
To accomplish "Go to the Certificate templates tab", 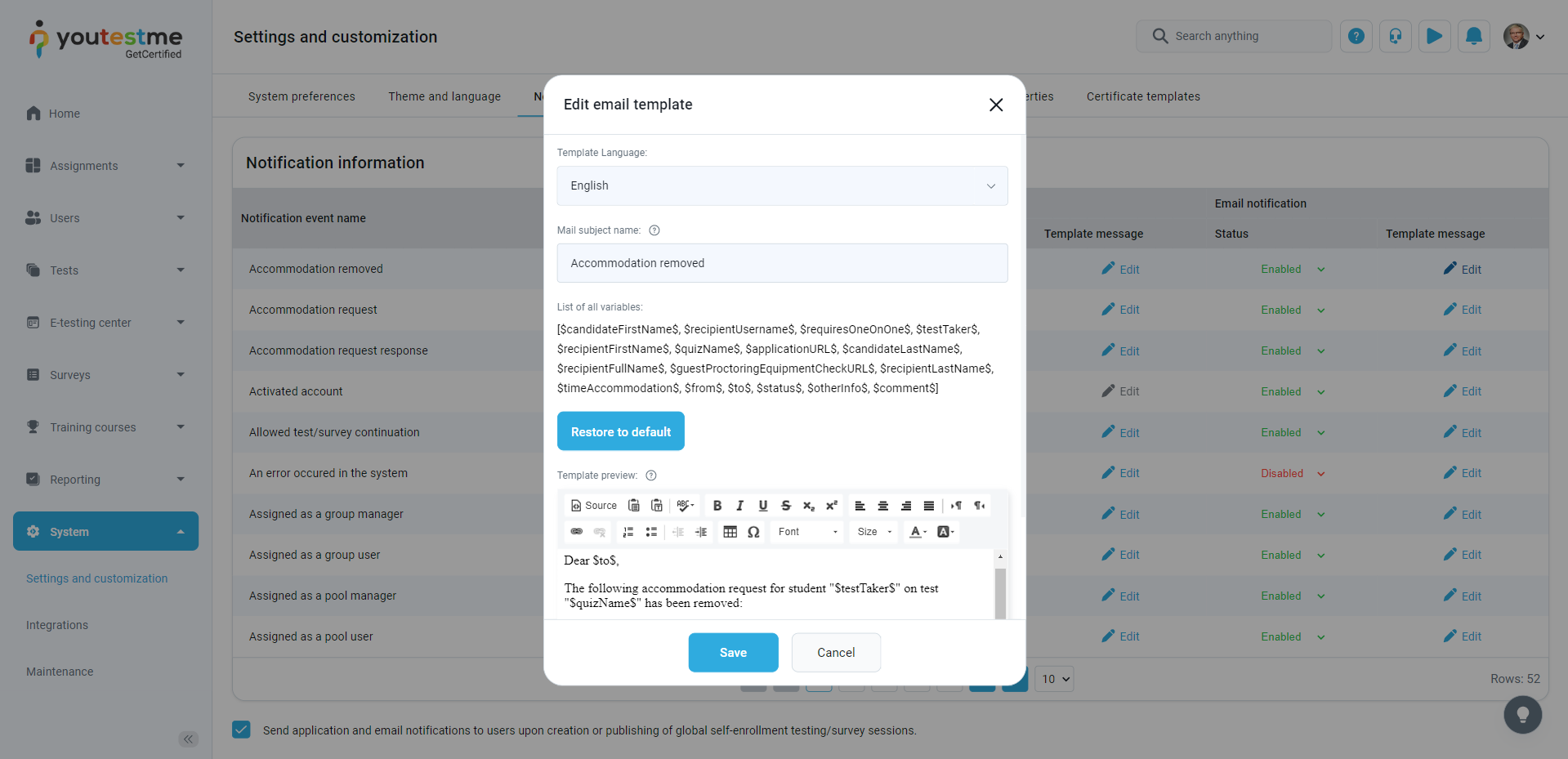I will pos(1143,96).
